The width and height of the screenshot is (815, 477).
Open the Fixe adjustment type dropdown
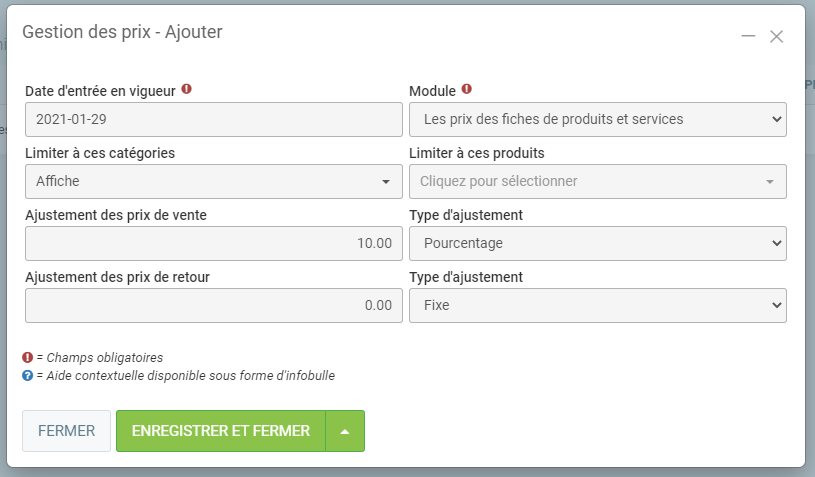pyautogui.click(x=597, y=305)
